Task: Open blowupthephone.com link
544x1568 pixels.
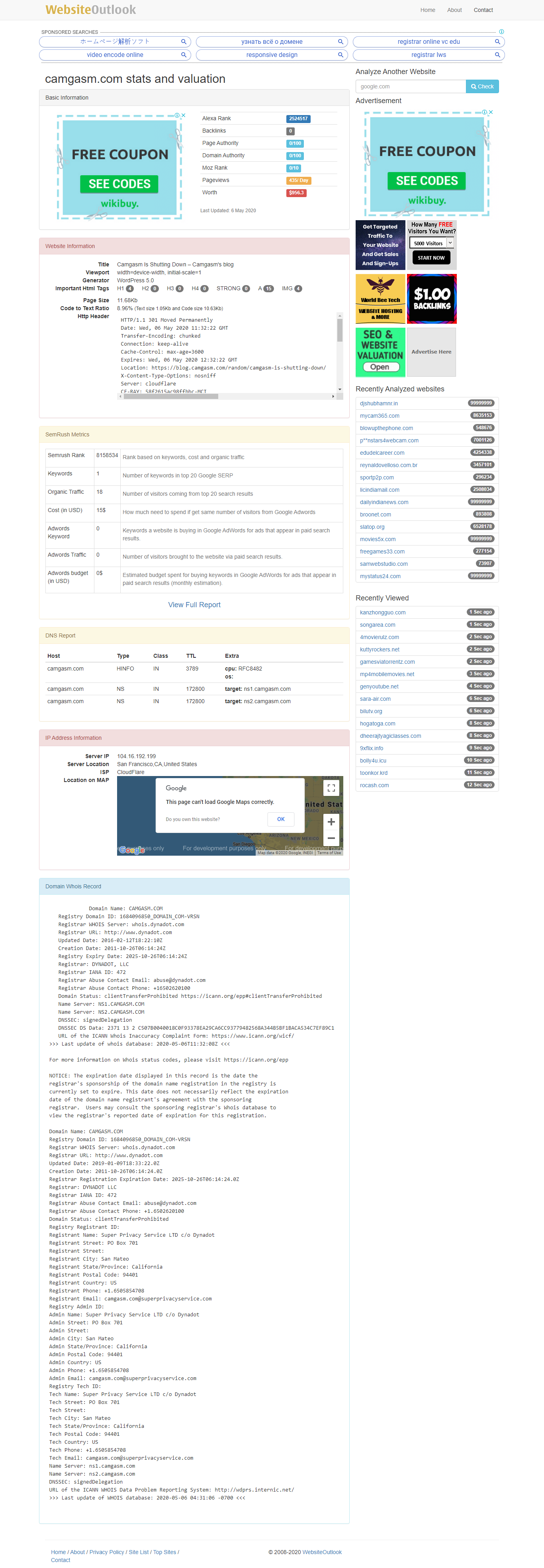Action: click(386, 428)
